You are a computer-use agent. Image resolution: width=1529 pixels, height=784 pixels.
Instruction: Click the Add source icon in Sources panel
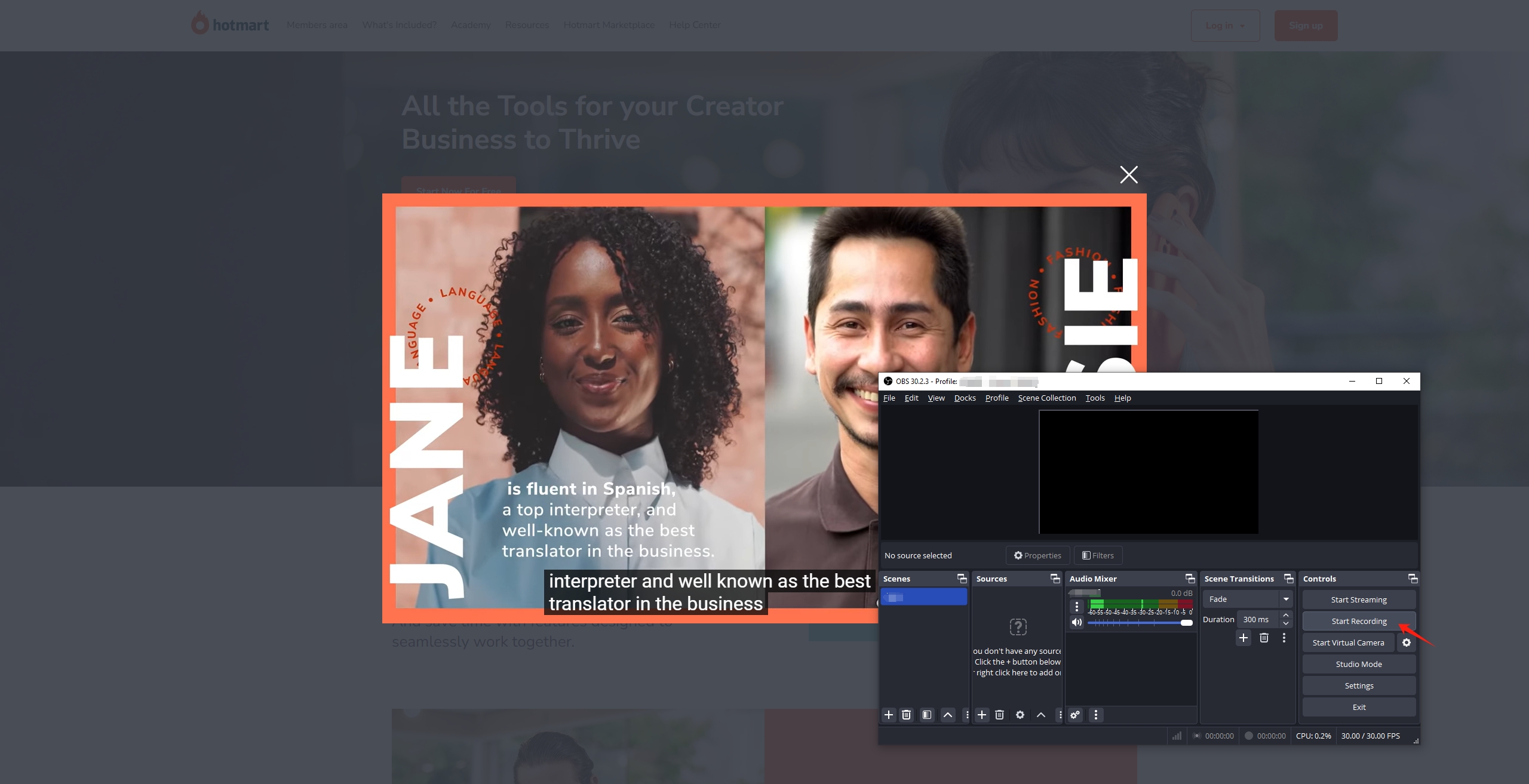point(980,714)
